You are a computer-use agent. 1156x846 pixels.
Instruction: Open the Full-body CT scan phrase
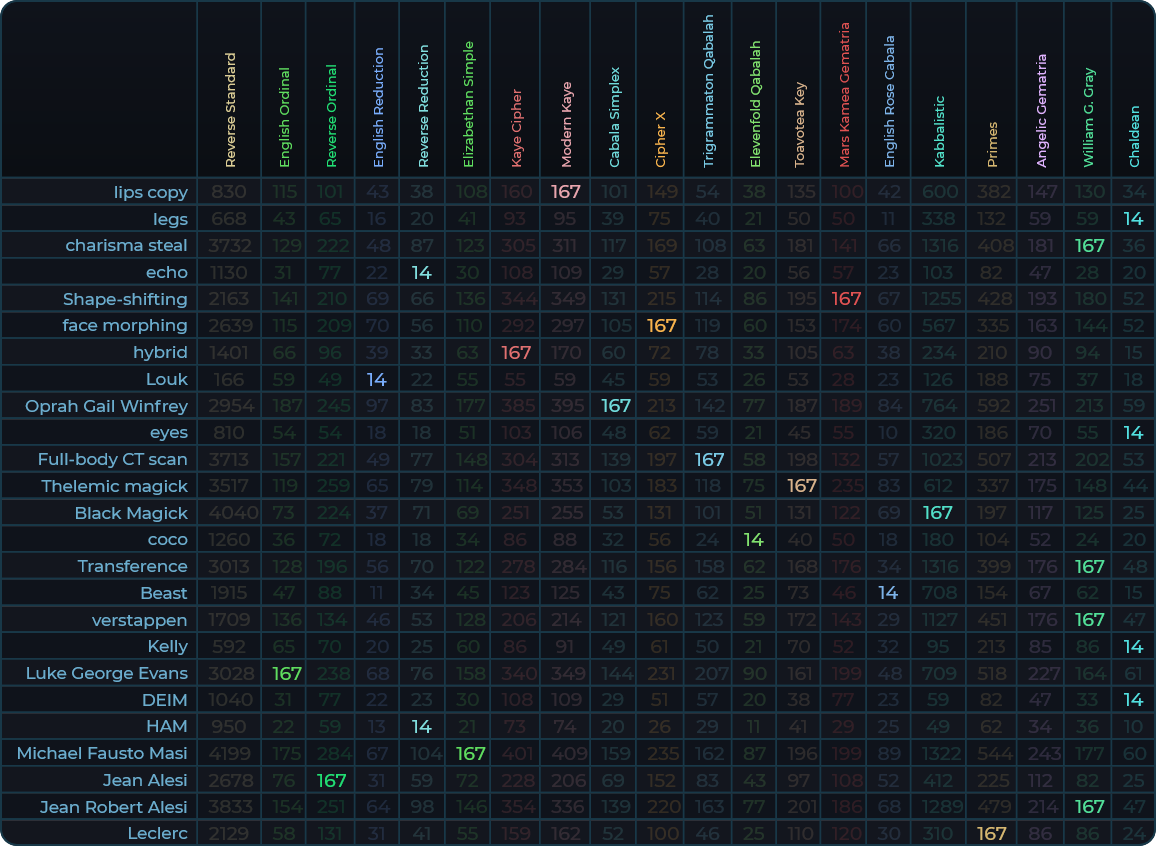tap(112, 459)
